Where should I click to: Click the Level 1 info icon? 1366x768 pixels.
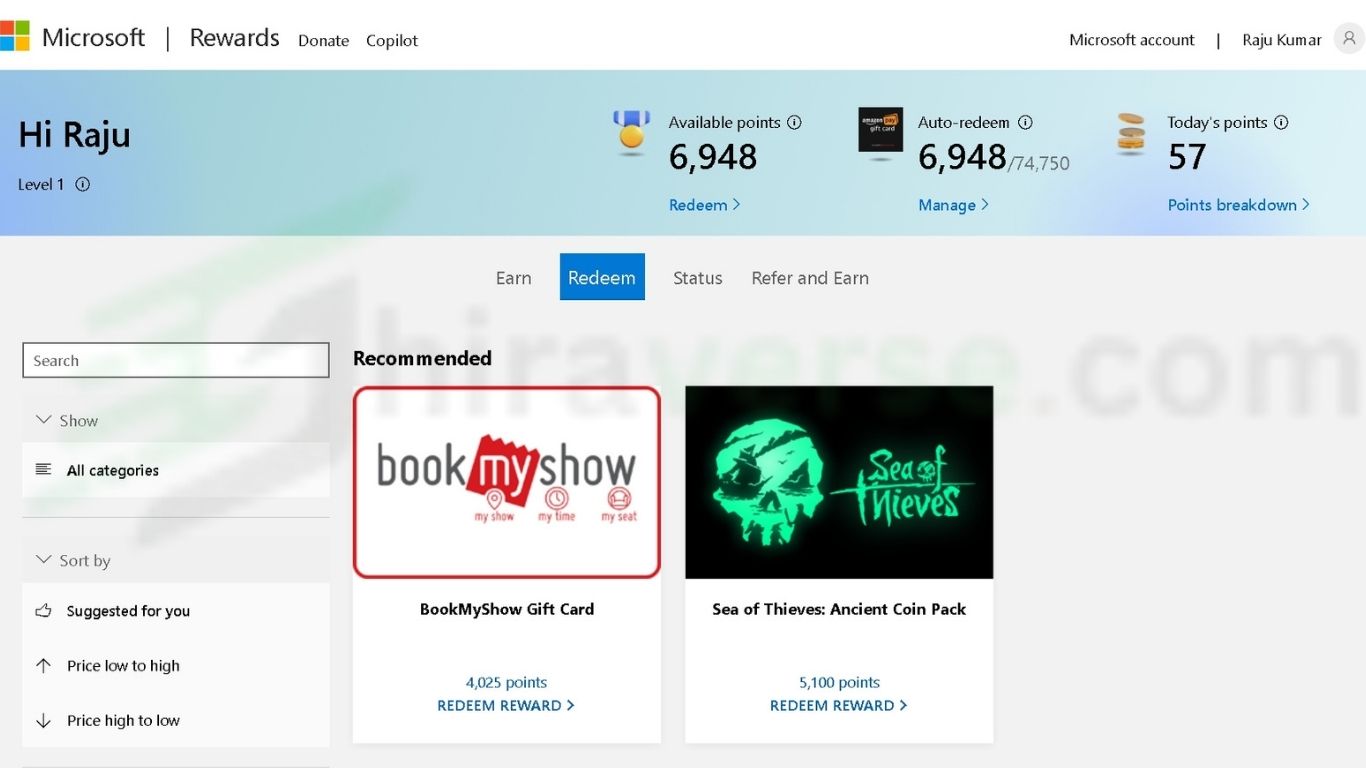83,184
